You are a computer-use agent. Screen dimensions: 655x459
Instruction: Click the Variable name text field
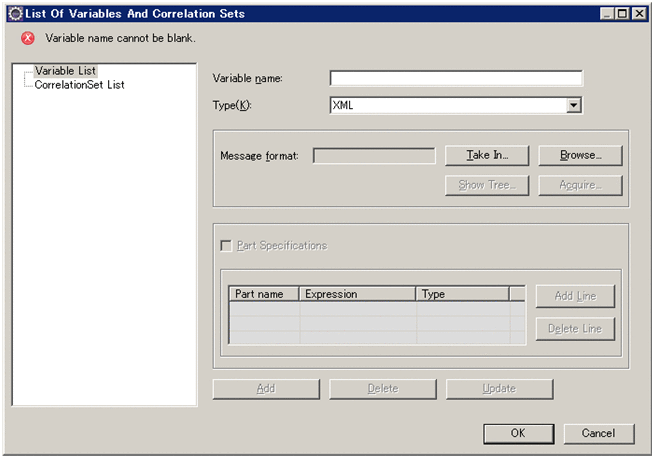click(456, 79)
